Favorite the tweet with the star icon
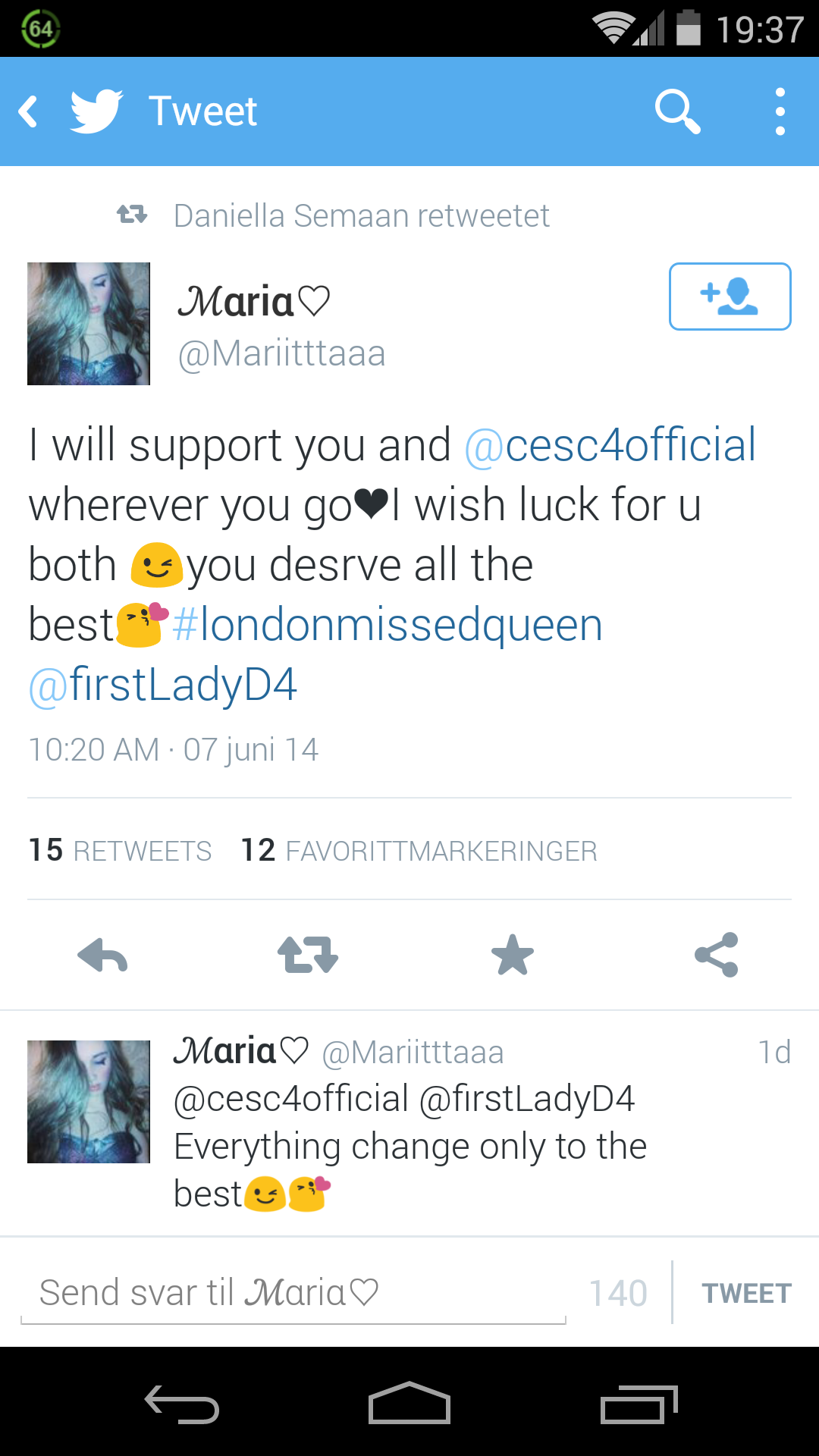 tap(513, 955)
